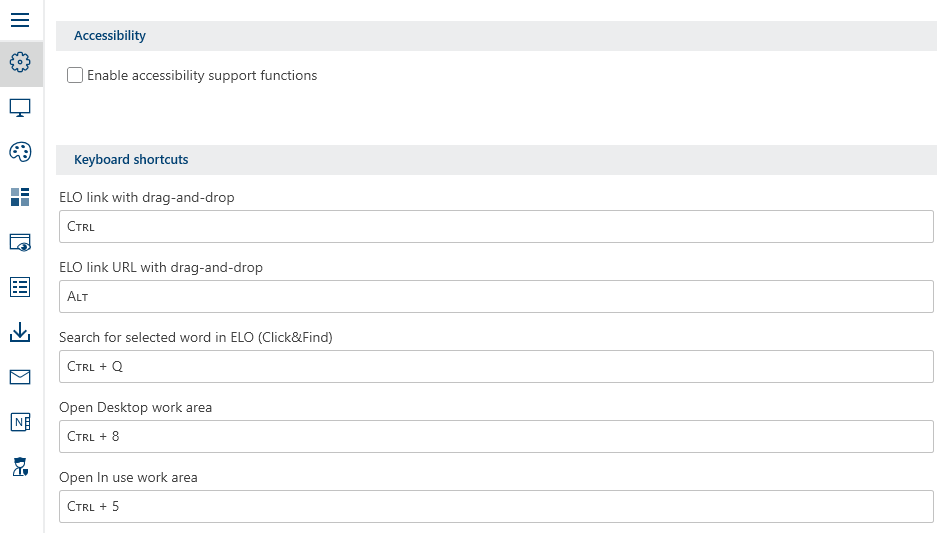Select the list view icon in sidebar

pyautogui.click(x=20, y=287)
